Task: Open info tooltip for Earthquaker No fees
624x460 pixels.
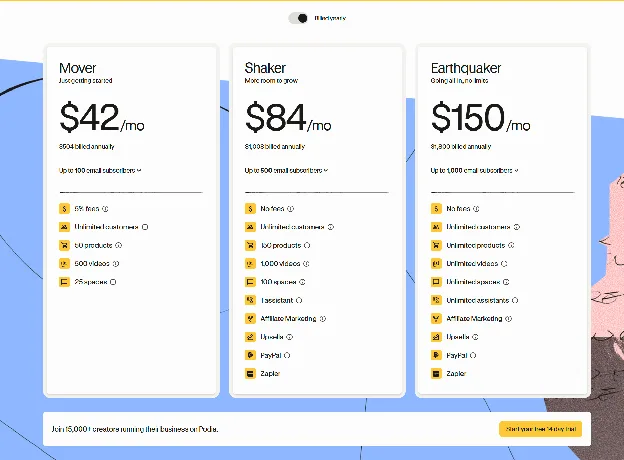Action: [x=476, y=209]
